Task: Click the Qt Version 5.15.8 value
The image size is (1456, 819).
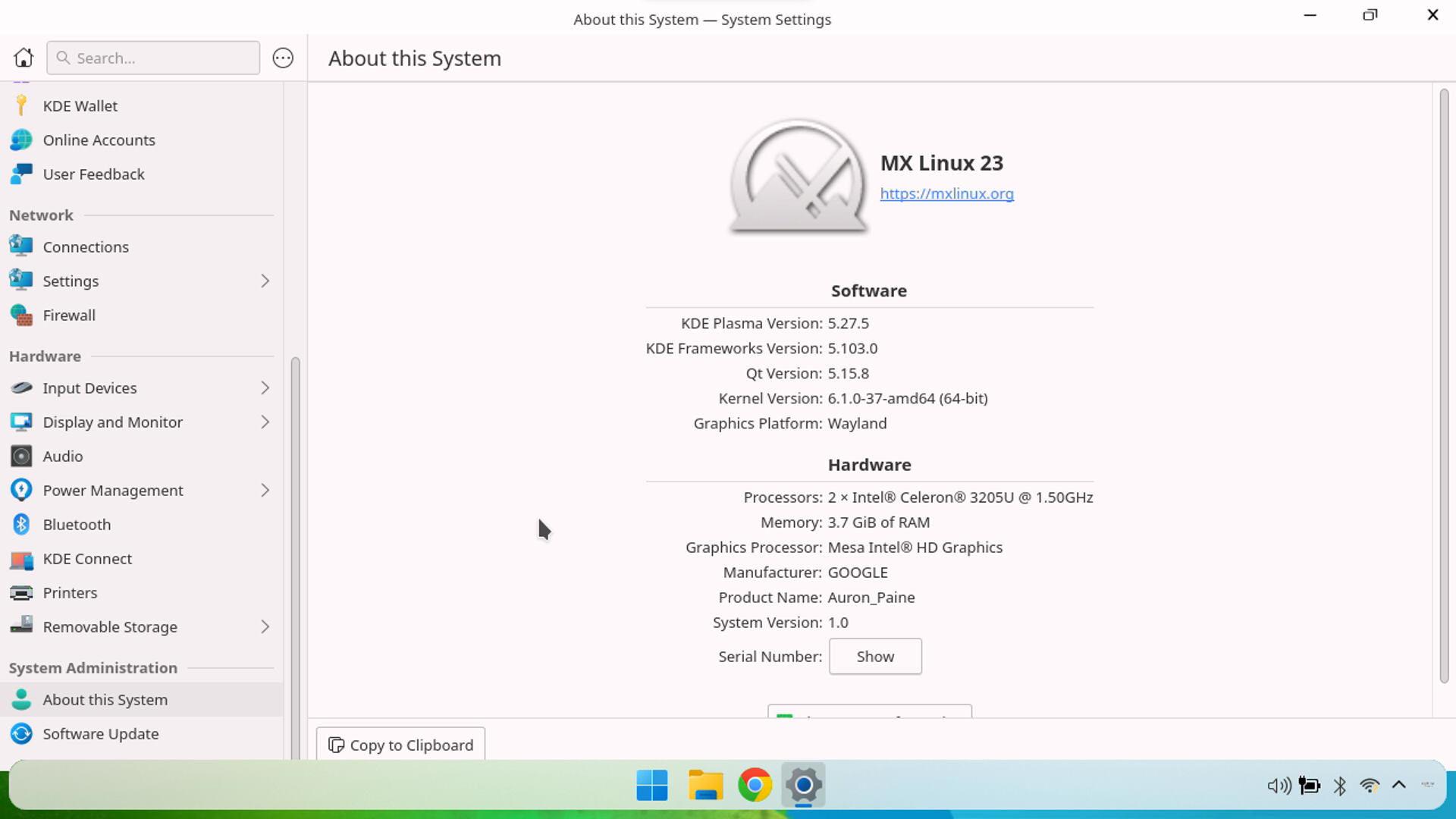Action: 849,373
